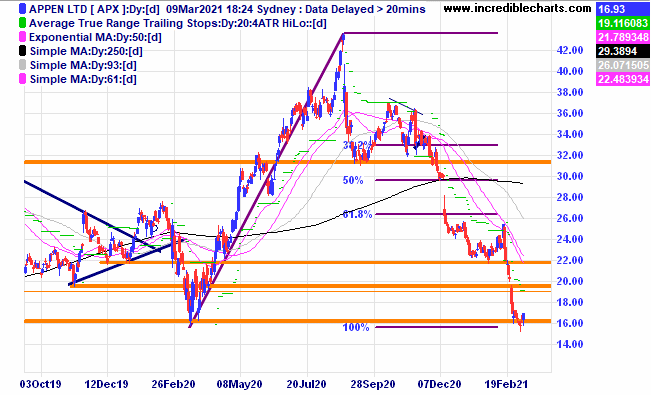Click the magenta Simple MA 61 legend swatch
The width and height of the screenshot is (651, 395).
(22, 79)
